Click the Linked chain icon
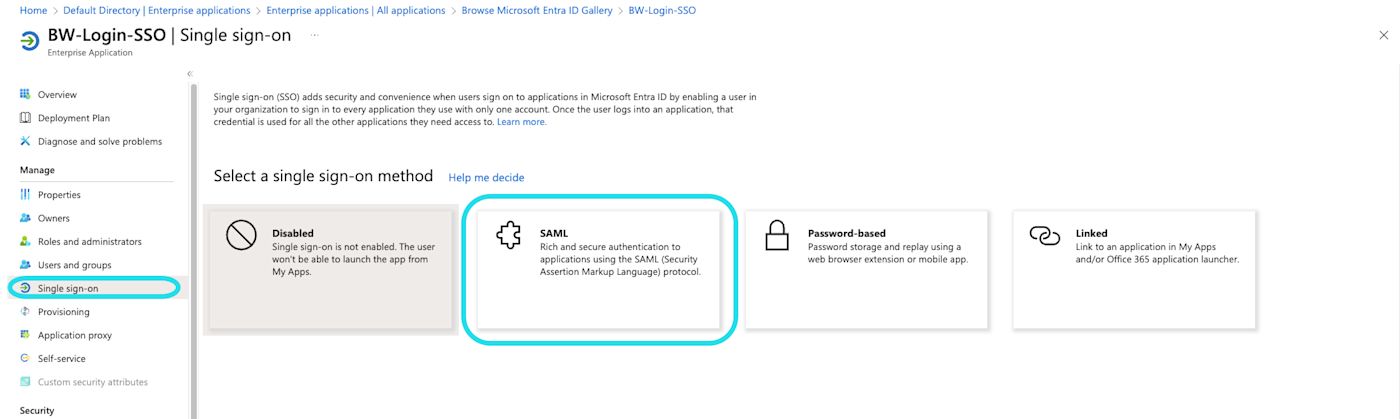1400x419 pixels. click(x=1045, y=236)
